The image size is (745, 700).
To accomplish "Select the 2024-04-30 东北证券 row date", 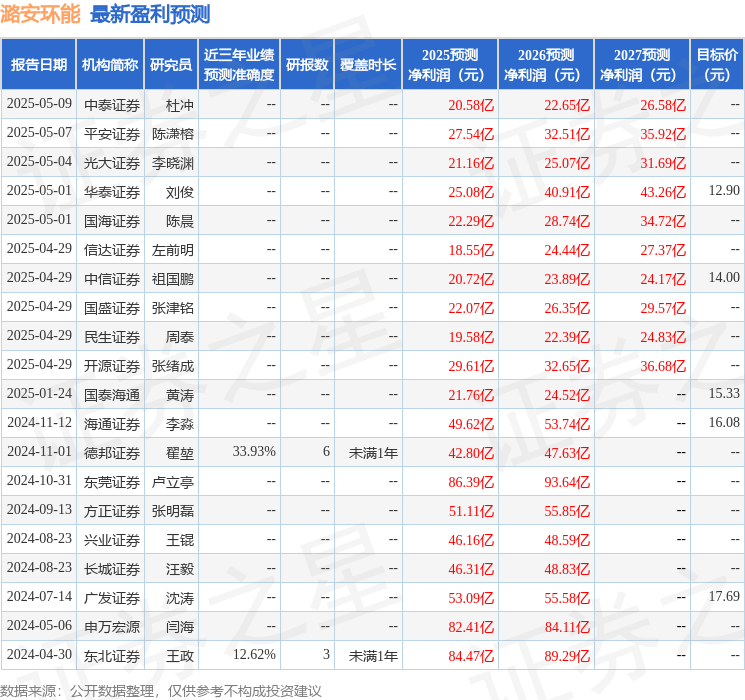I will pyautogui.click(x=39, y=654).
